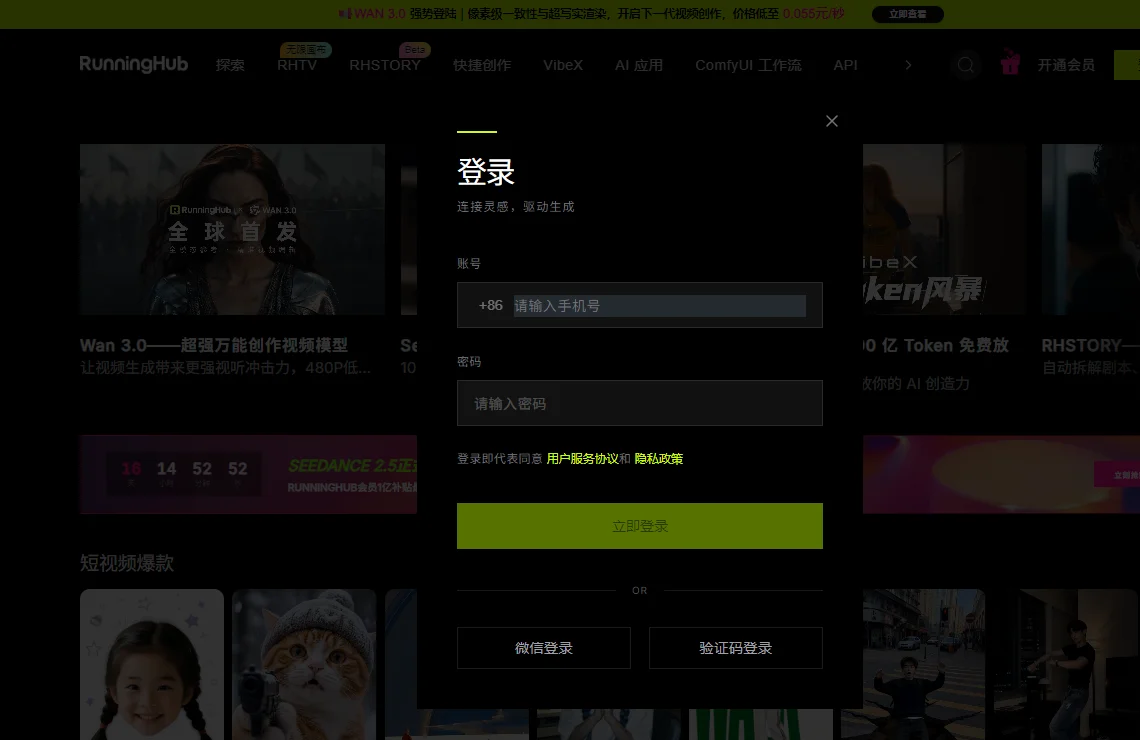Open the man in black shirt video thumbnail
The height and width of the screenshot is (740, 1140).
click(x=1067, y=664)
